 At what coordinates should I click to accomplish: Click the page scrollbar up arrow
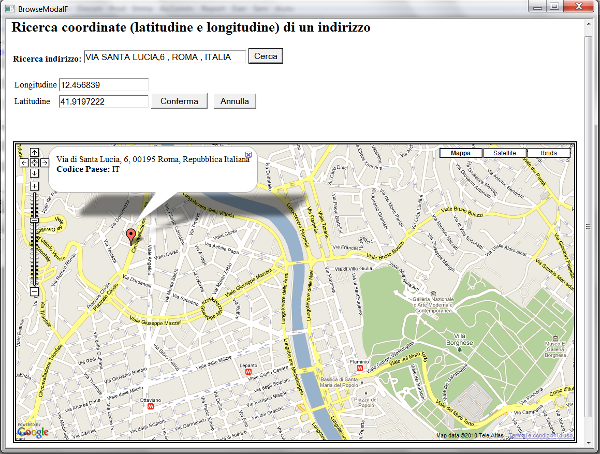tap(589, 24)
